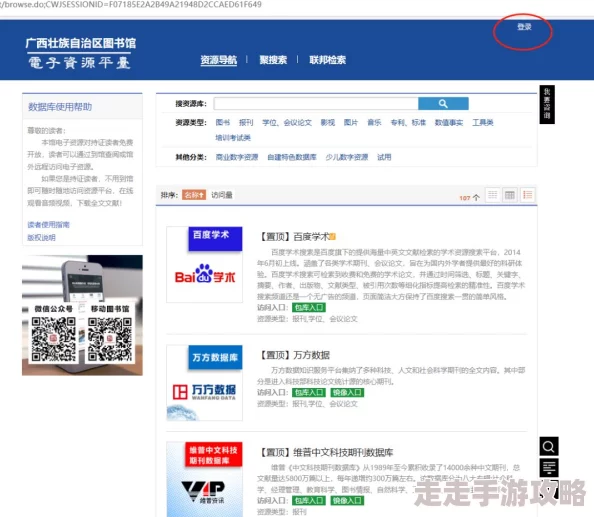The height and width of the screenshot is (517, 594).
Task: Open 版权说明 link
Action: [41, 237]
